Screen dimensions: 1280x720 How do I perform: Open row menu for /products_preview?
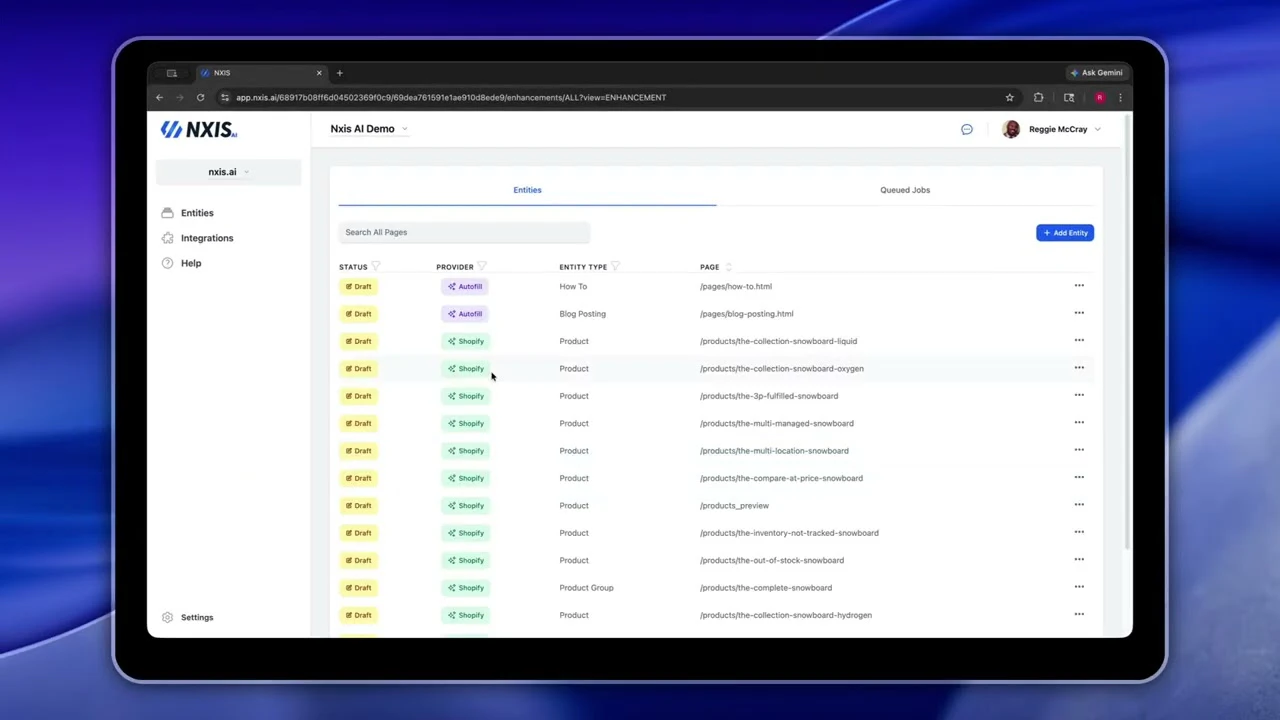1079,505
